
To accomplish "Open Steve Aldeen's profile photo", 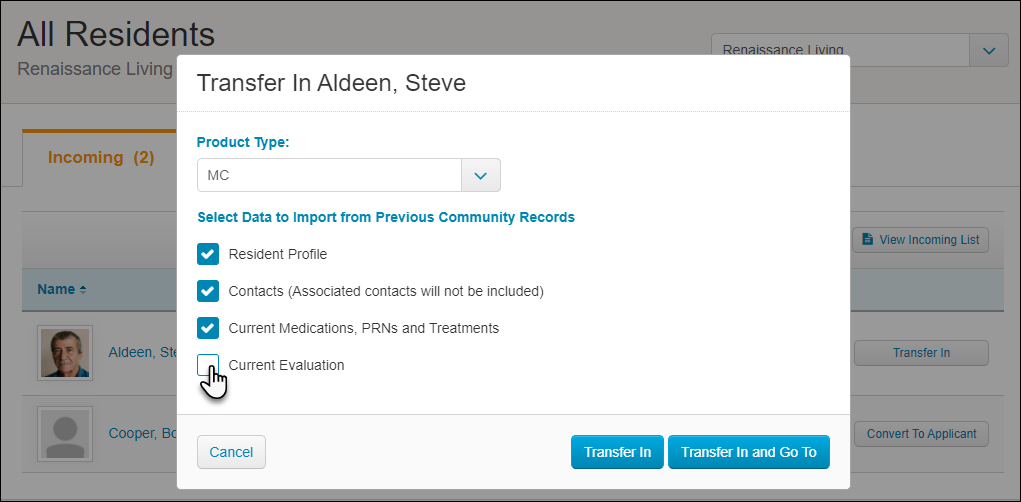I will (x=65, y=353).
